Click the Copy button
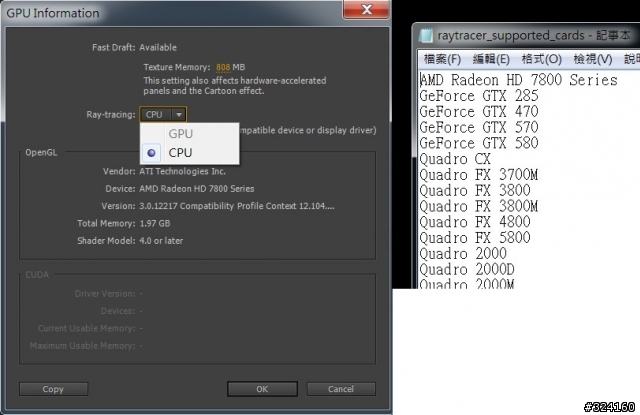Screen dimensions: 640x415 pyautogui.click(x=53, y=389)
